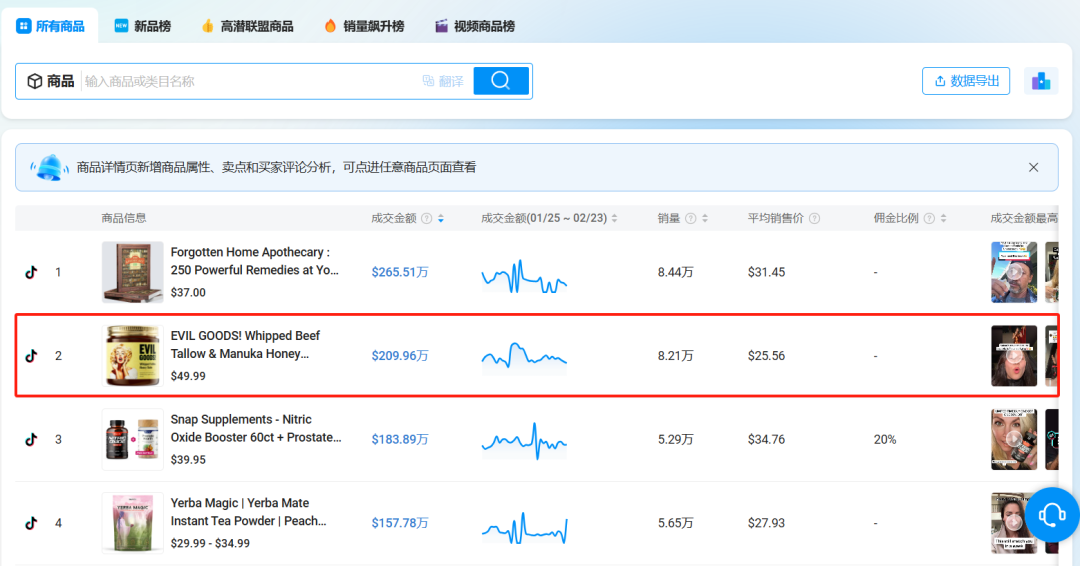This screenshot has height=566, width=1080.
Task: Show help for 销量 question icon
Action: pos(690,218)
